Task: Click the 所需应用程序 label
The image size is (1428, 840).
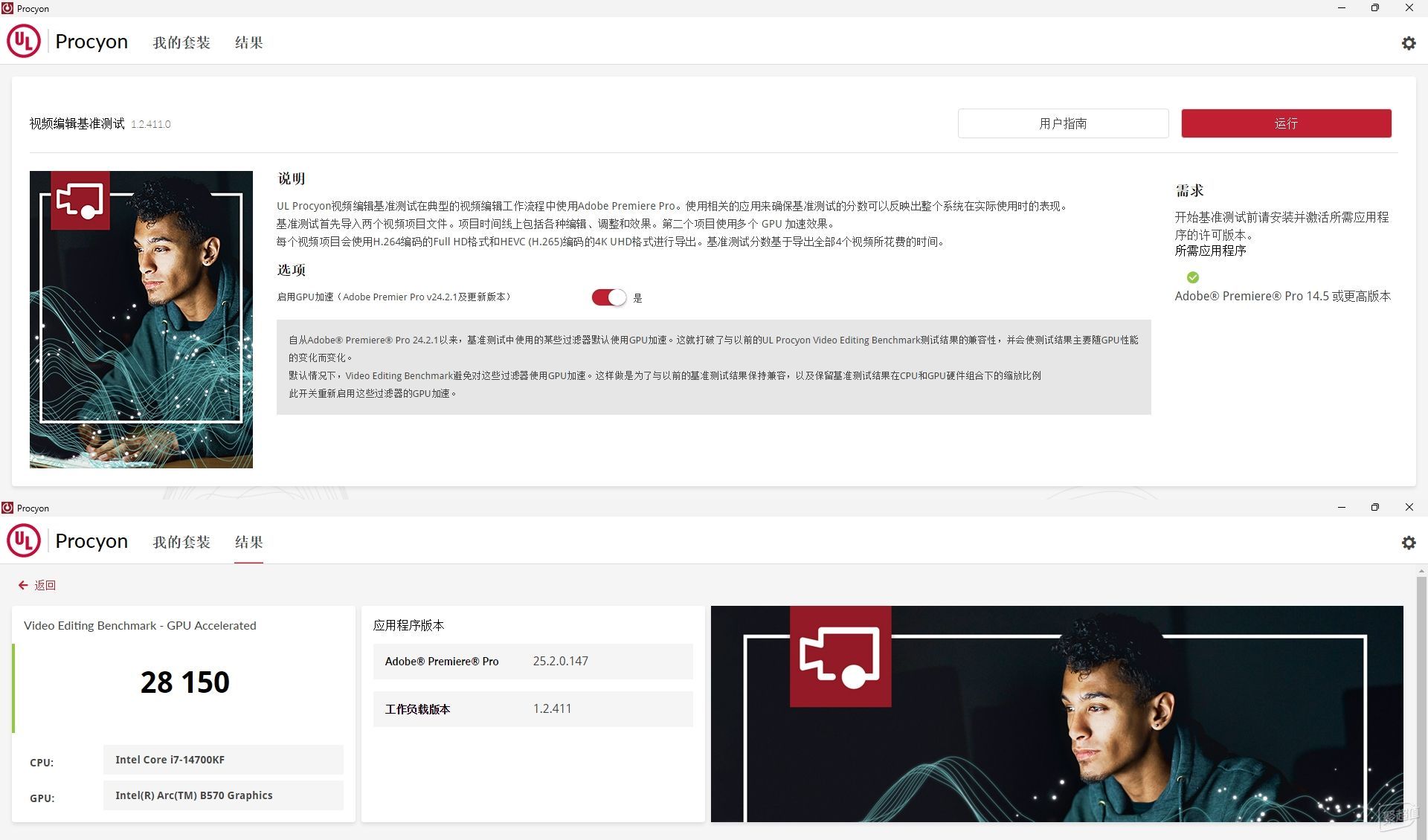Action: pyautogui.click(x=1210, y=251)
